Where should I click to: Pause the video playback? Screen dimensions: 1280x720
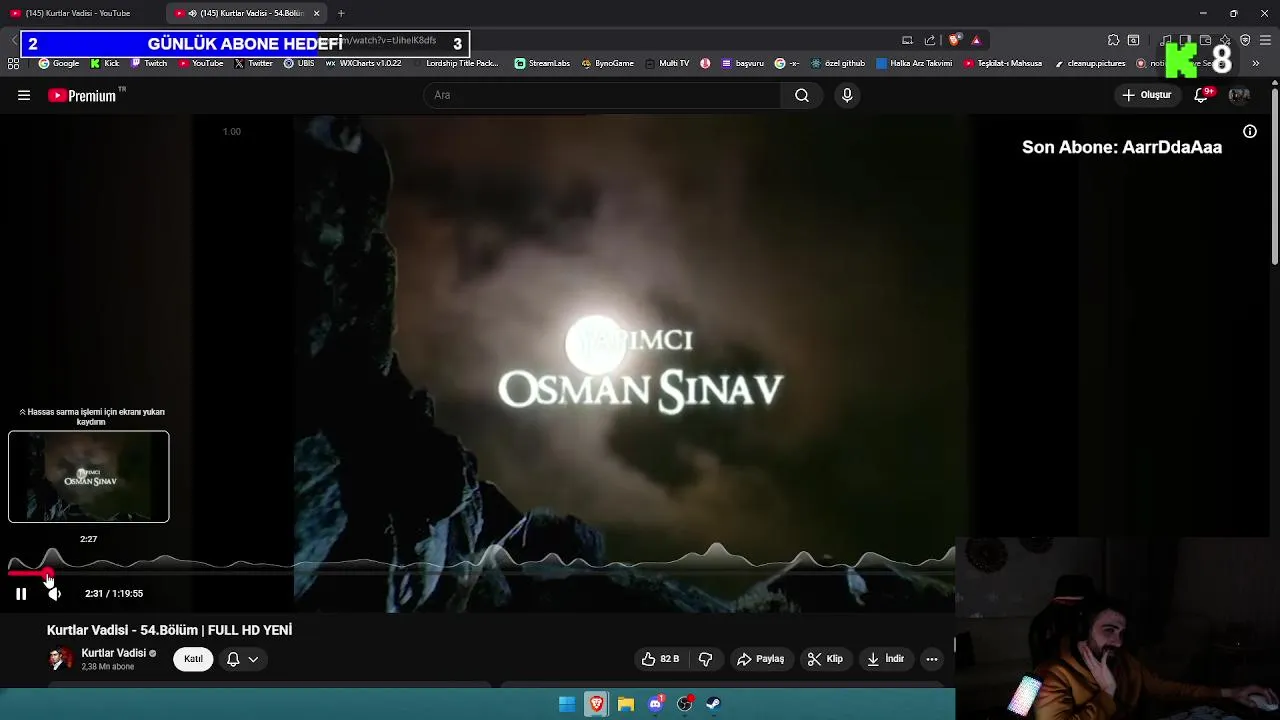click(x=21, y=594)
